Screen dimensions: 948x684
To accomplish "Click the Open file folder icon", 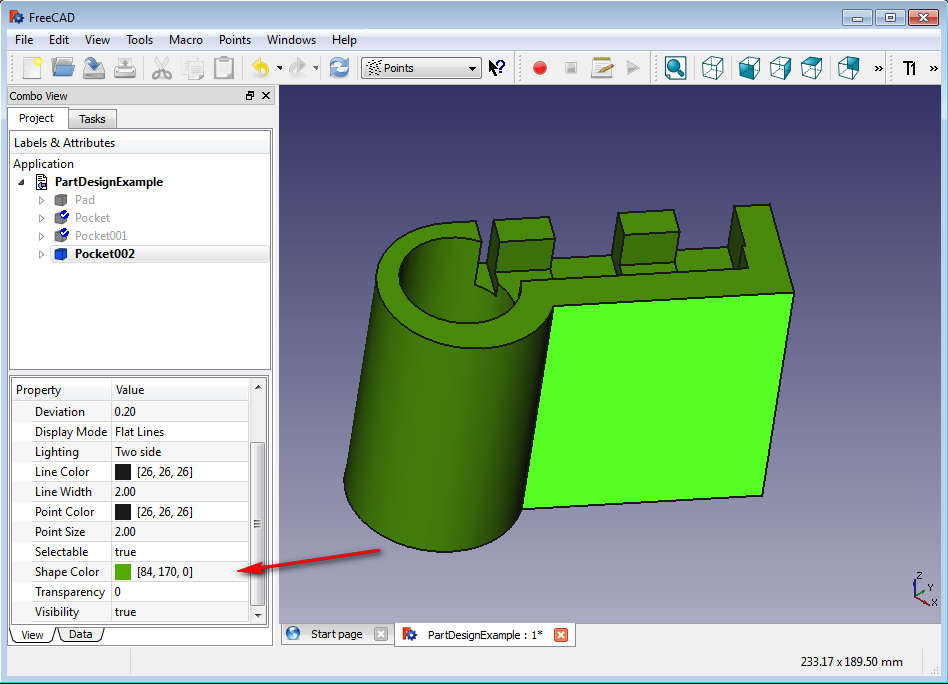I will click(63, 68).
